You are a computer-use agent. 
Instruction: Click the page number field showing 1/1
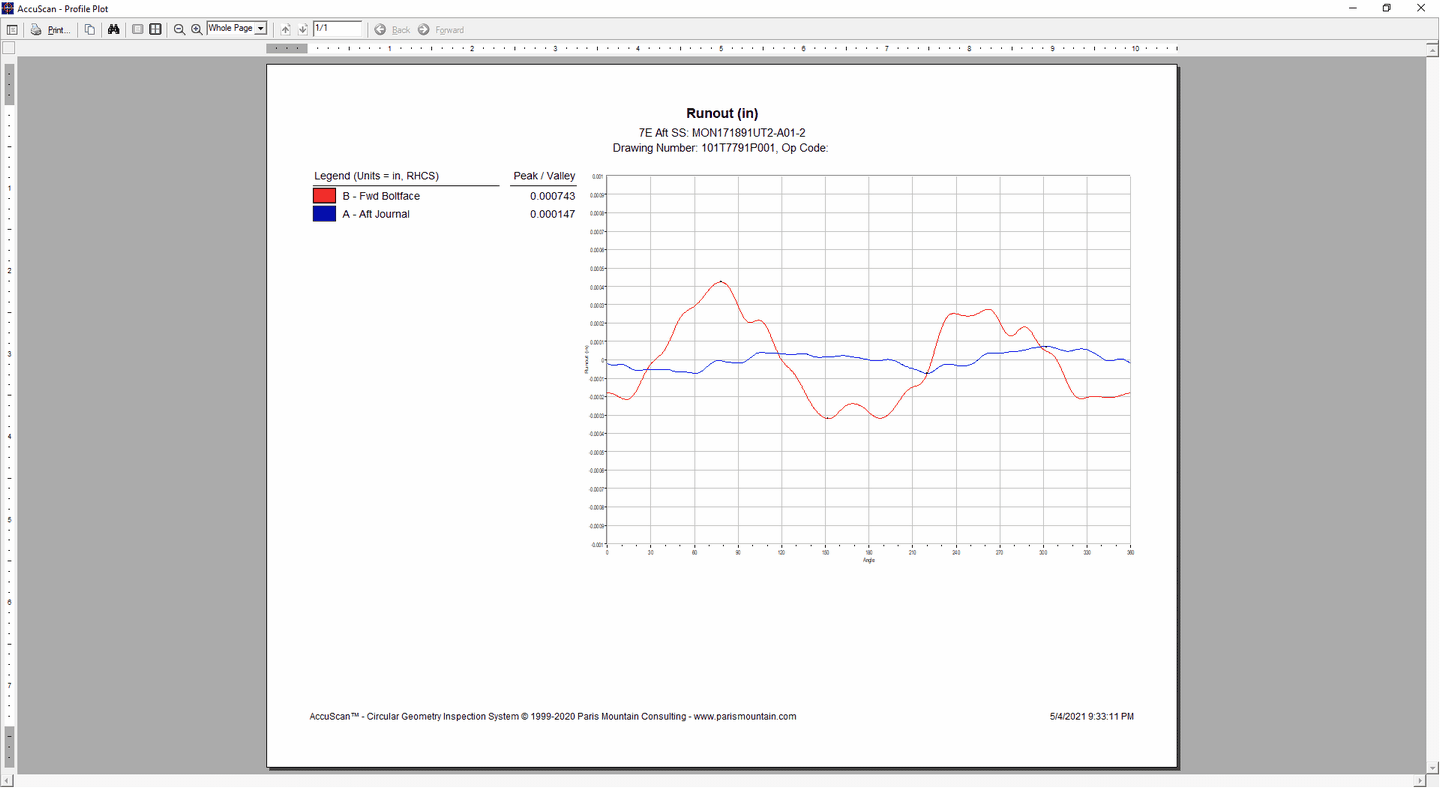tap(337, 29)
